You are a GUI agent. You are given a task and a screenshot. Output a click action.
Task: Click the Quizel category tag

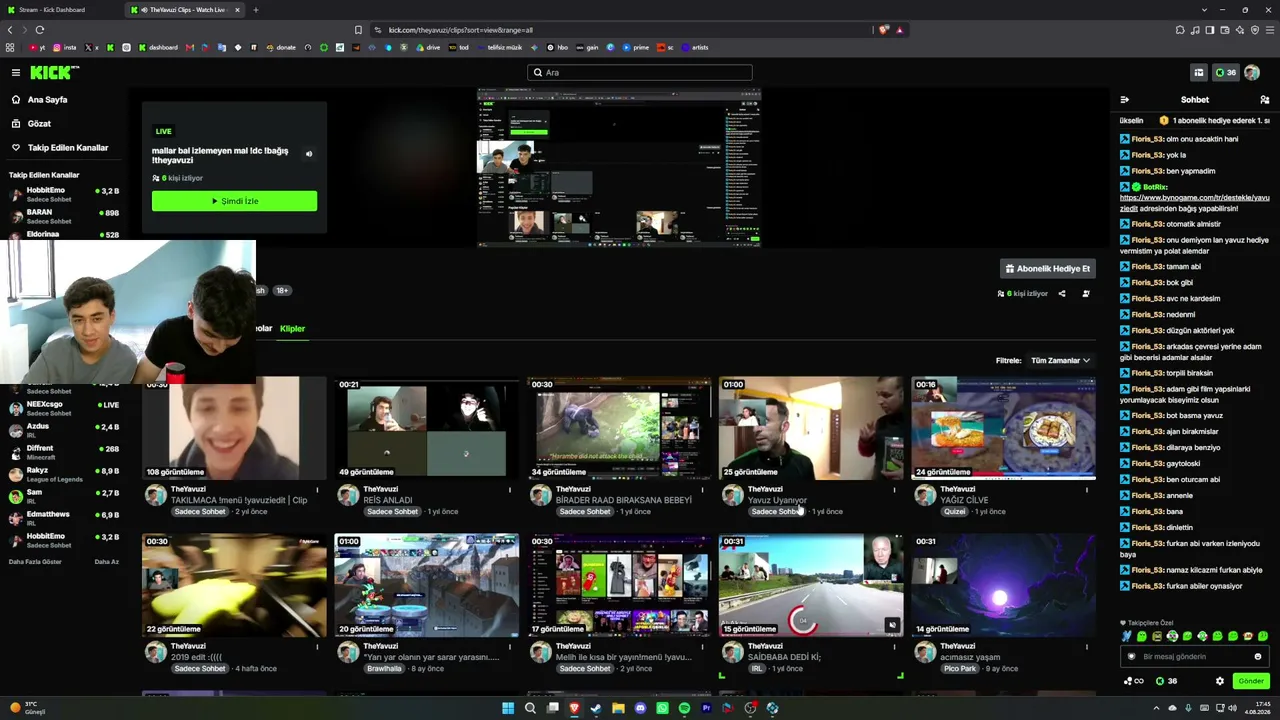(x=955, y=512)
